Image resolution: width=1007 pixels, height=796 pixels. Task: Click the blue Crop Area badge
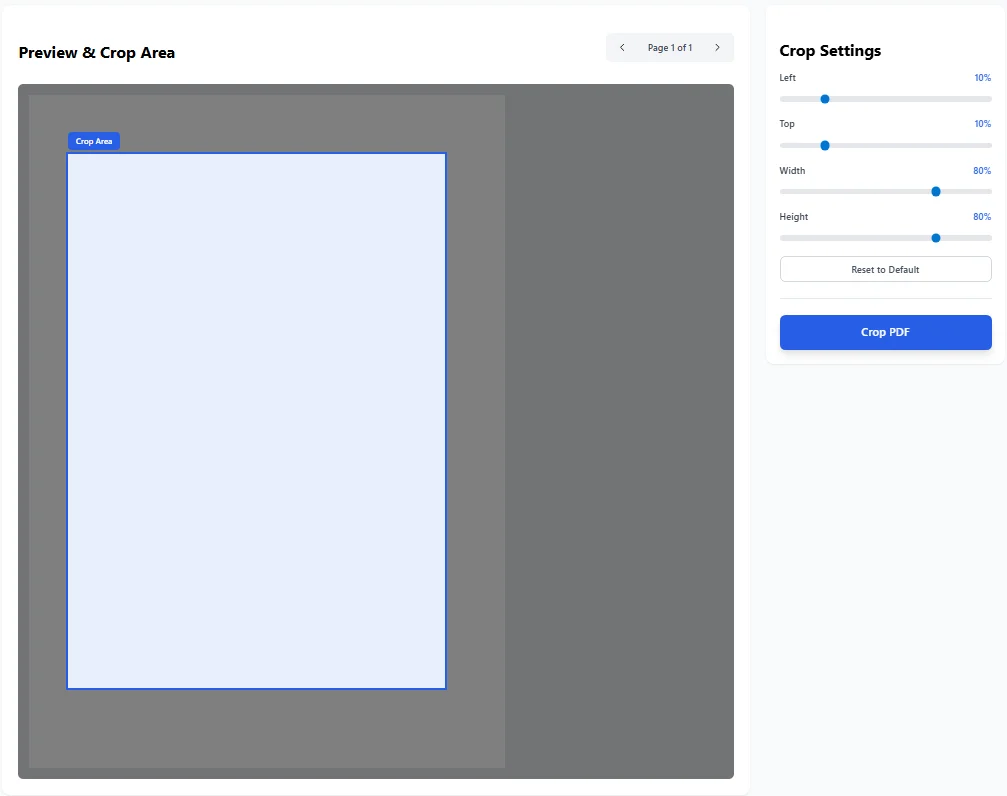click(93, 140)
